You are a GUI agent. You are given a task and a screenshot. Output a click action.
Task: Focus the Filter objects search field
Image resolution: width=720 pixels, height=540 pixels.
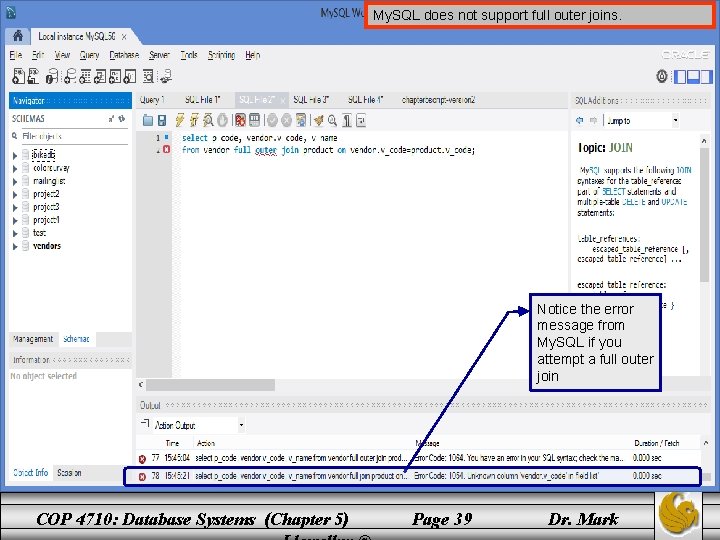[74, 136]
